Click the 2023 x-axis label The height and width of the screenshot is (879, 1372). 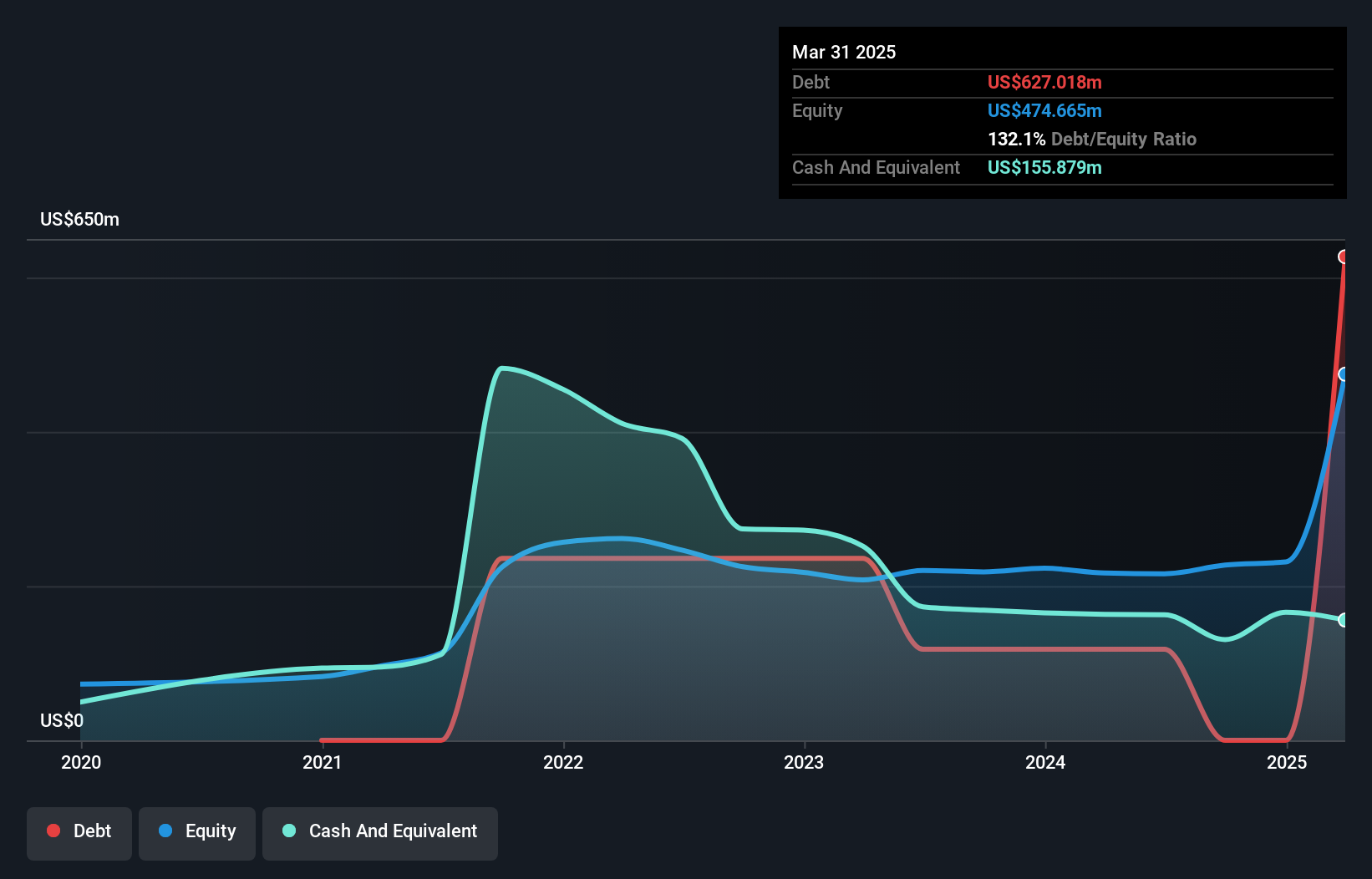tap(804, 762)
